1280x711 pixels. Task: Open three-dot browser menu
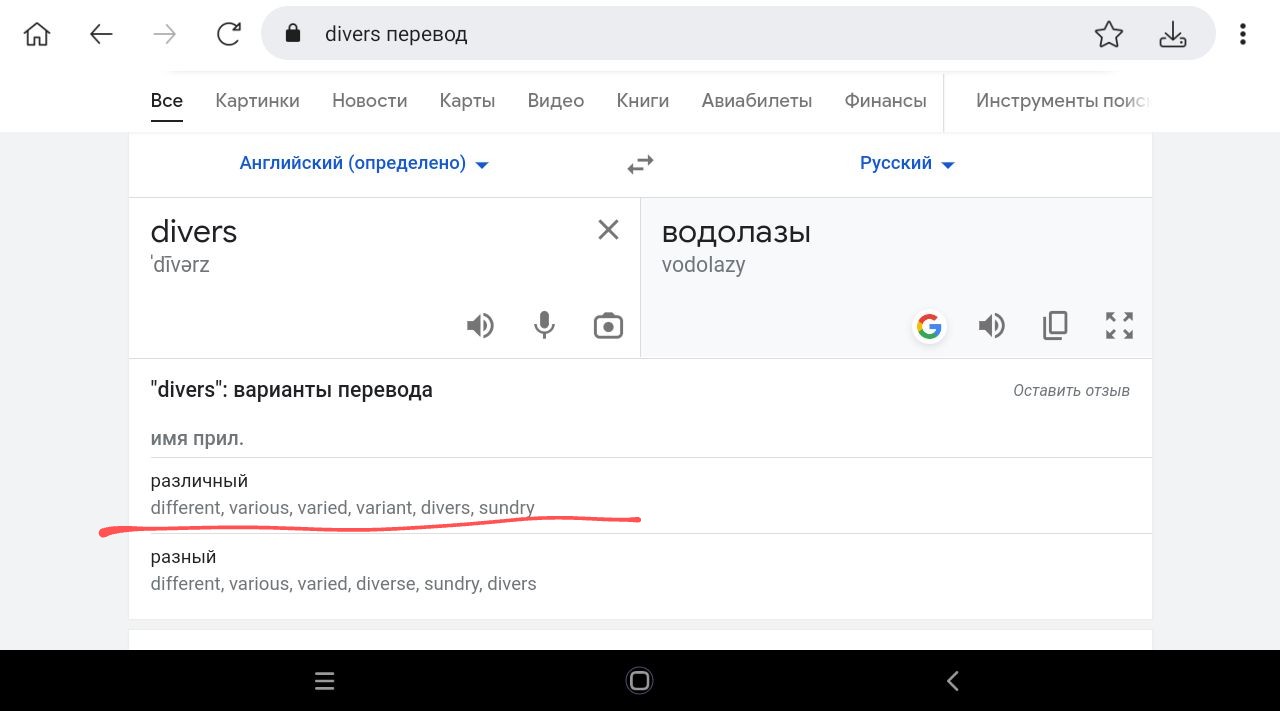[x=1242, y=34]
